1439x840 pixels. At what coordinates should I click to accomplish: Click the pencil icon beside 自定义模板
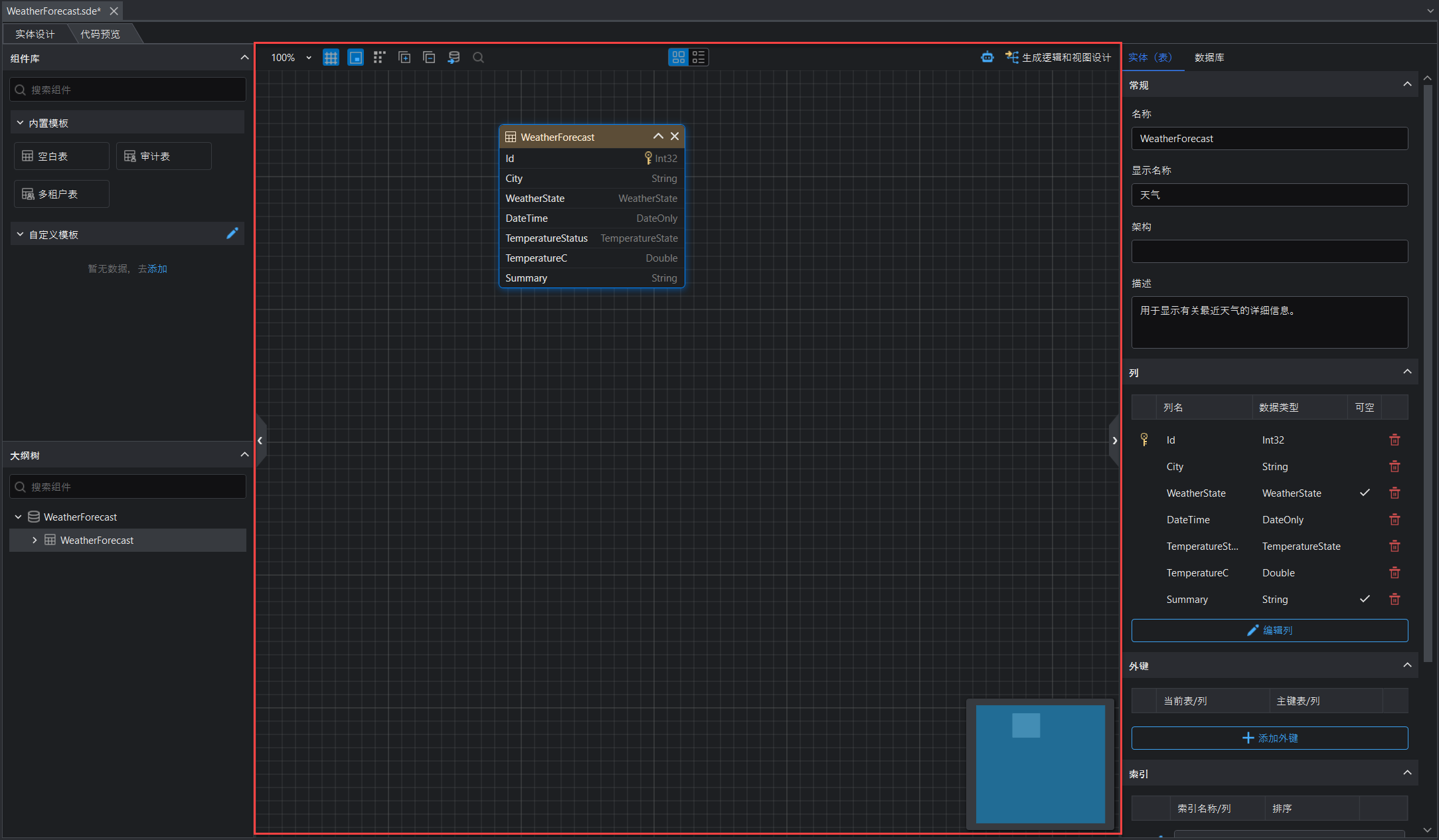point(232,234)
